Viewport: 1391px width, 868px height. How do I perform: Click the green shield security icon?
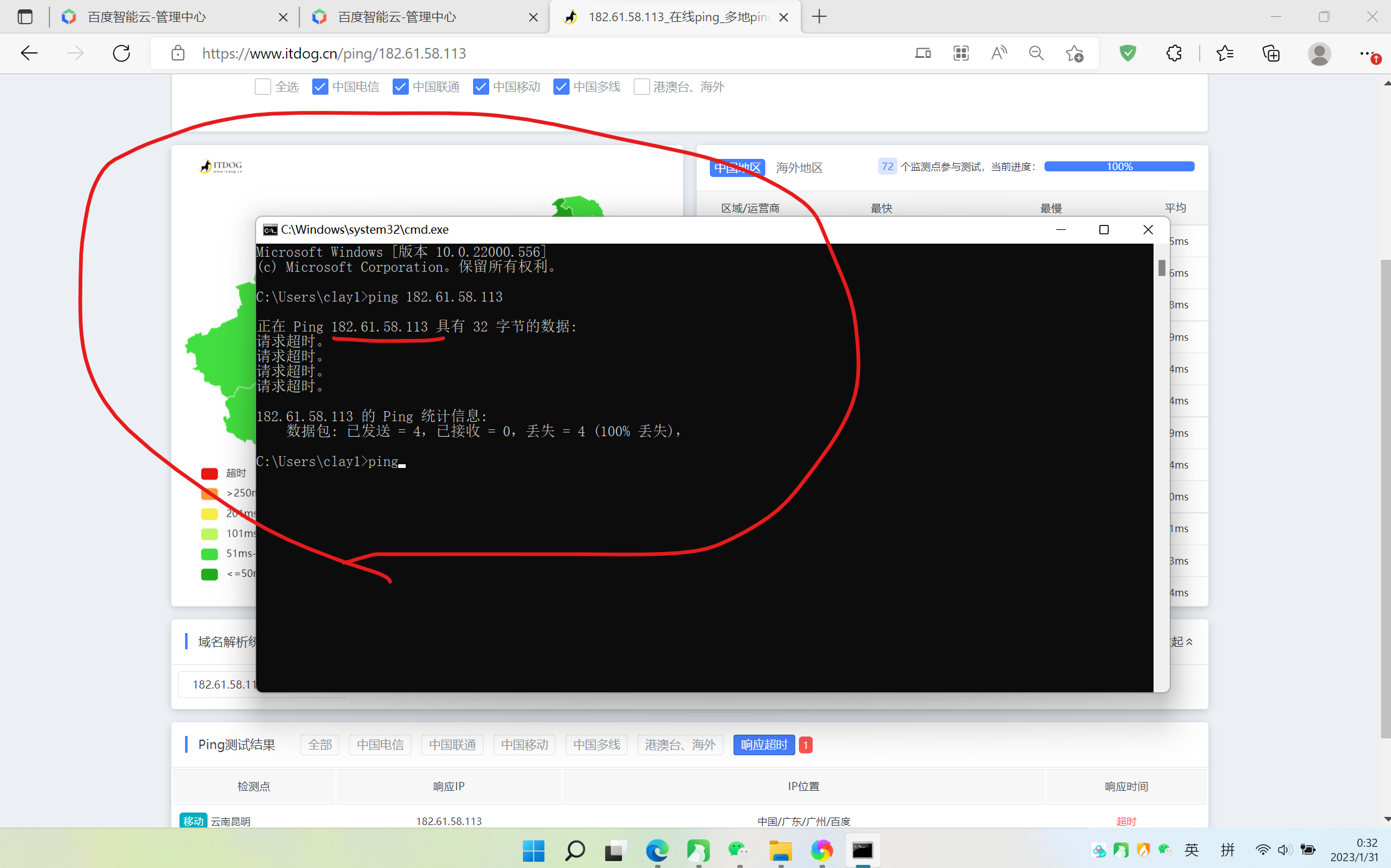tap(1128, 54)
